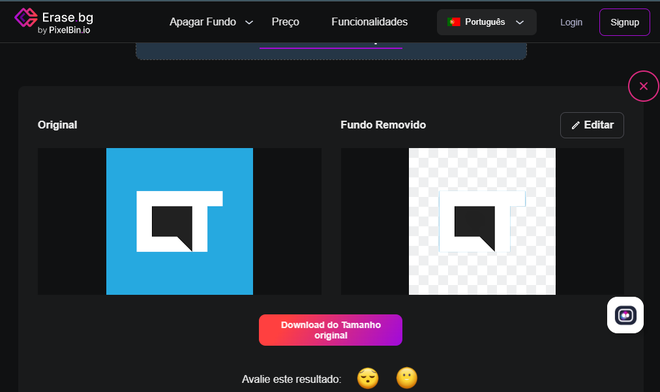Click the Login link
Image resolution: width=660 pixels, height=392 pixels.
[571, 22]
